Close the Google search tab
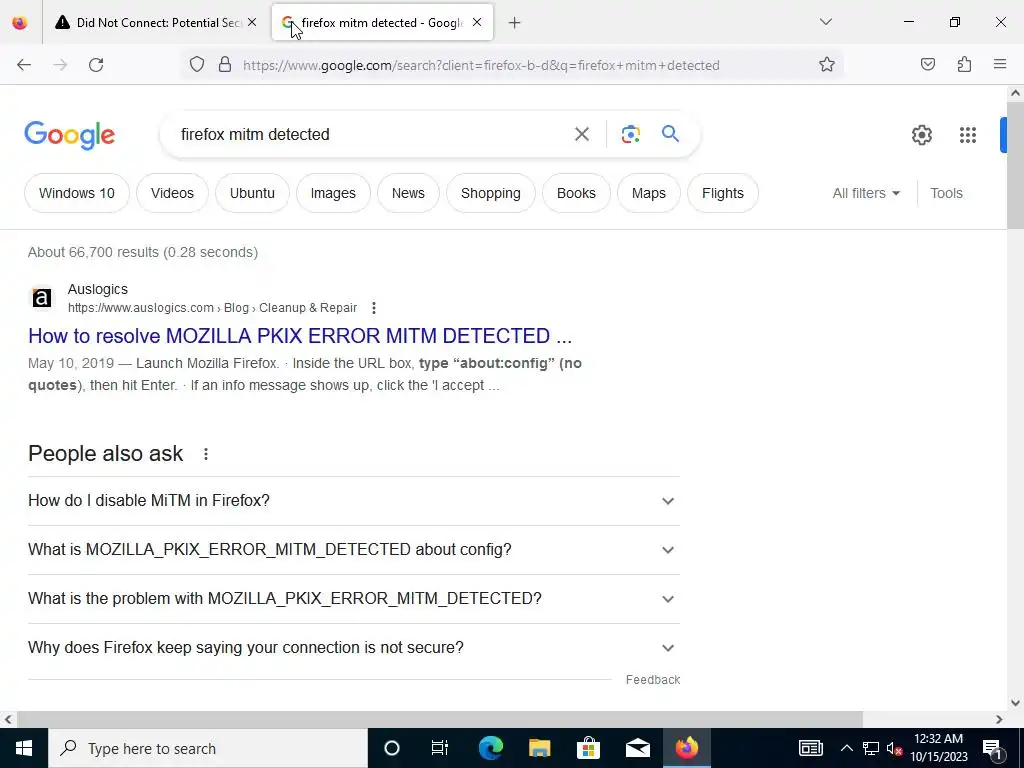Image resolution: width=1024 pixels, height=768 pixels. coord(477,23)
